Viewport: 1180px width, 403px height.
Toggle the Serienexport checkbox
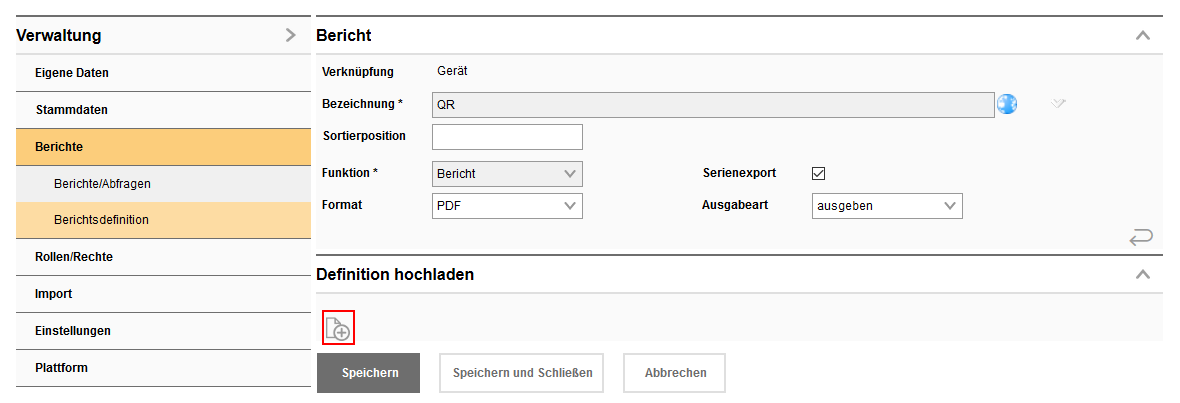(x=818, y=173)
